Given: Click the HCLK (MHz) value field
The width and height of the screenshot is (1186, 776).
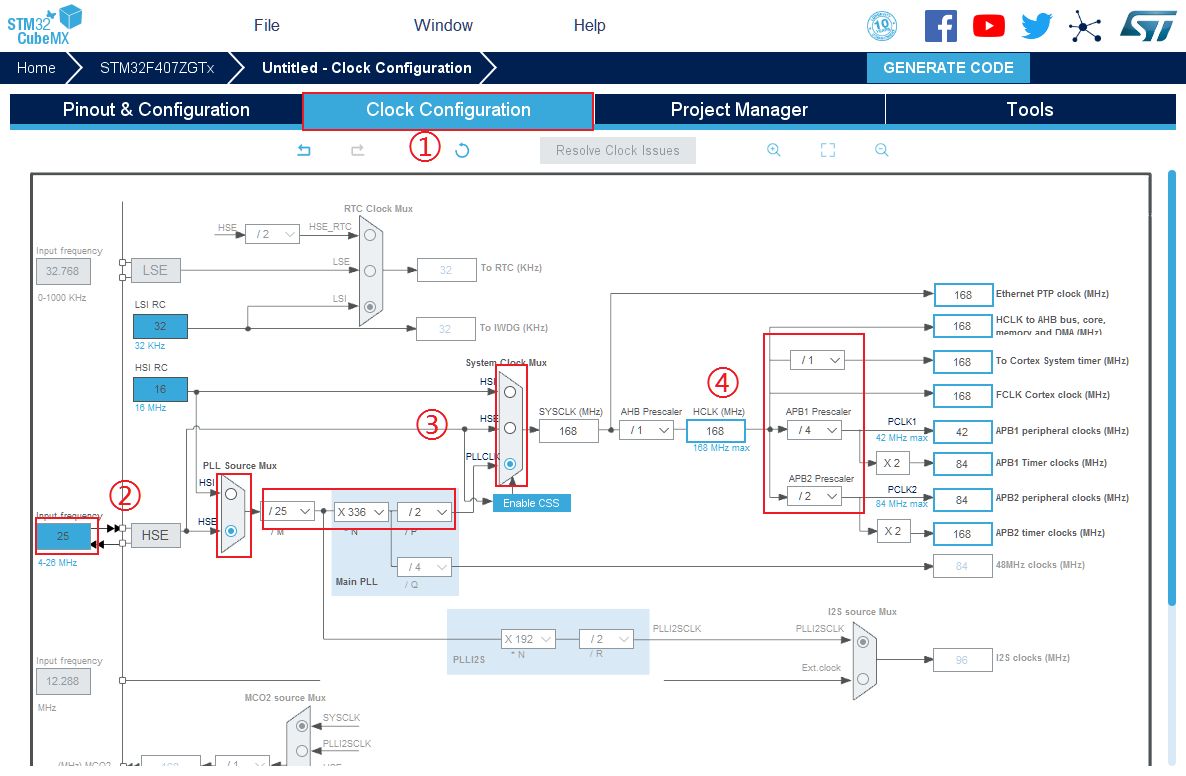Looking at the screenshot, I should [x=716, y=431].
